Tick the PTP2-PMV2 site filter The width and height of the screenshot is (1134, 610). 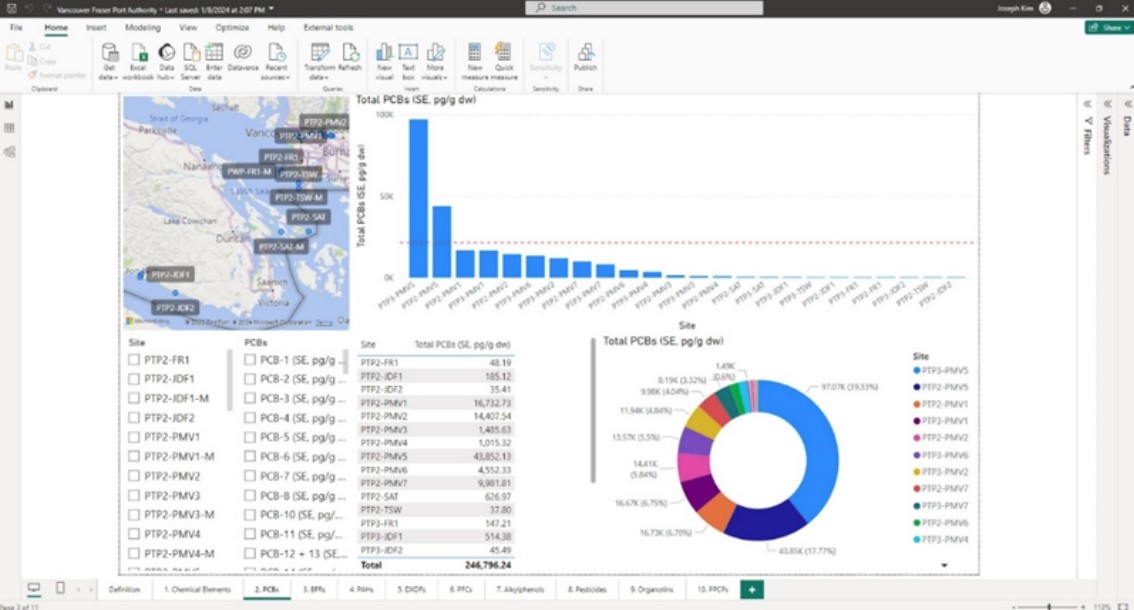click(134, 476)
